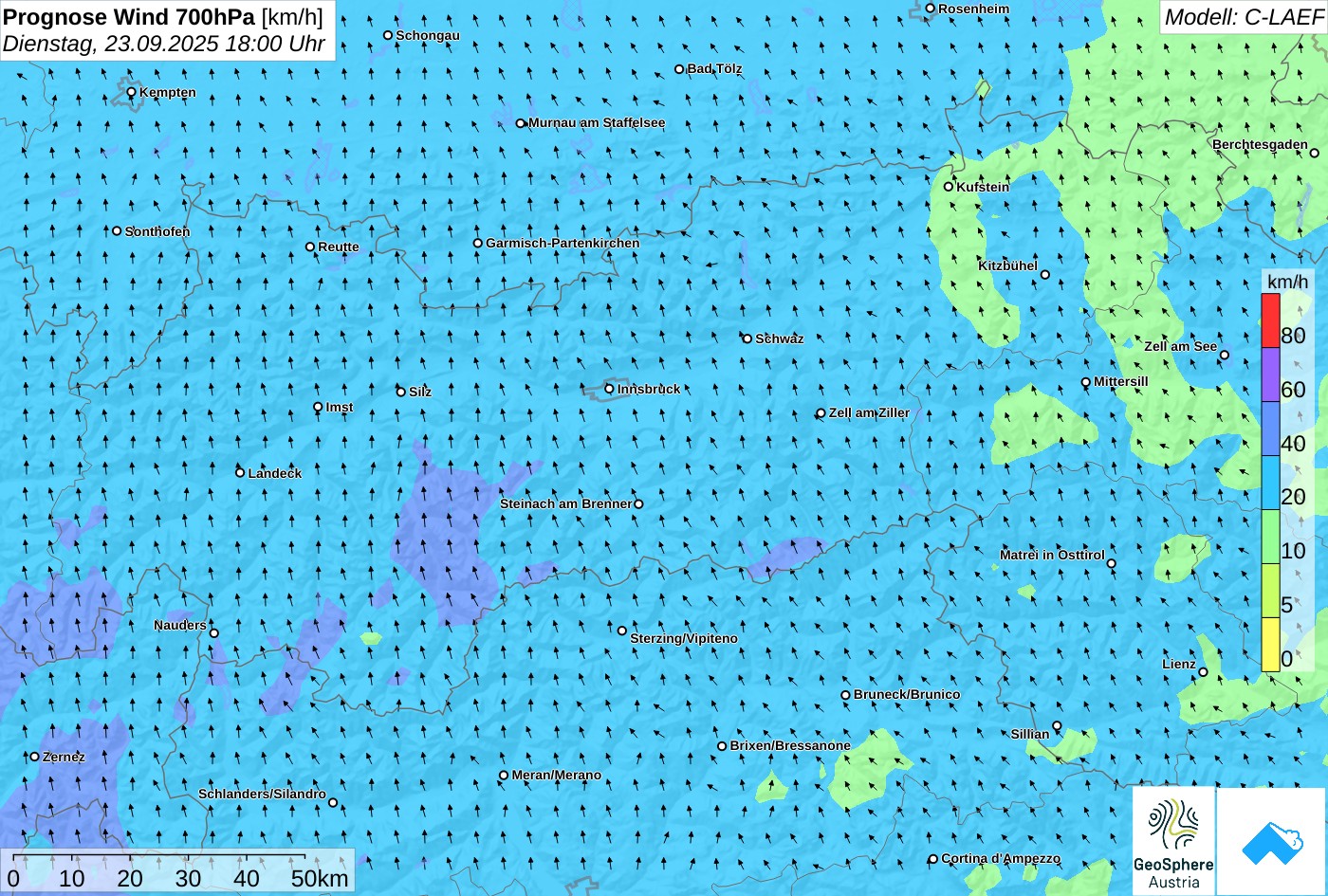Click the '50km' scale bar label
1328x896 pixels.
320,878
